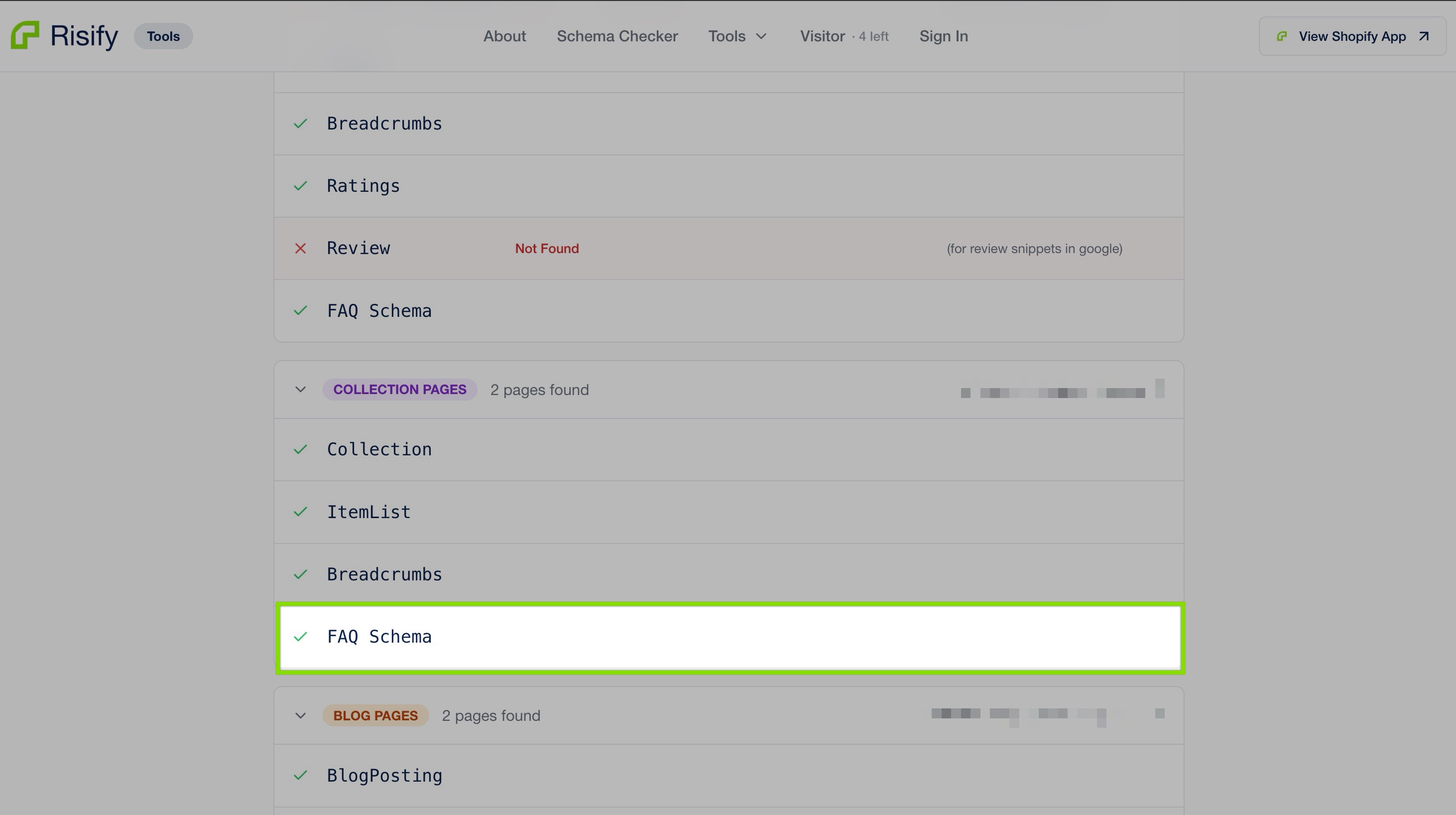1456x815 pixels.
Task: Click the review snippets in google note
Action: click(x=1034, y=249)
